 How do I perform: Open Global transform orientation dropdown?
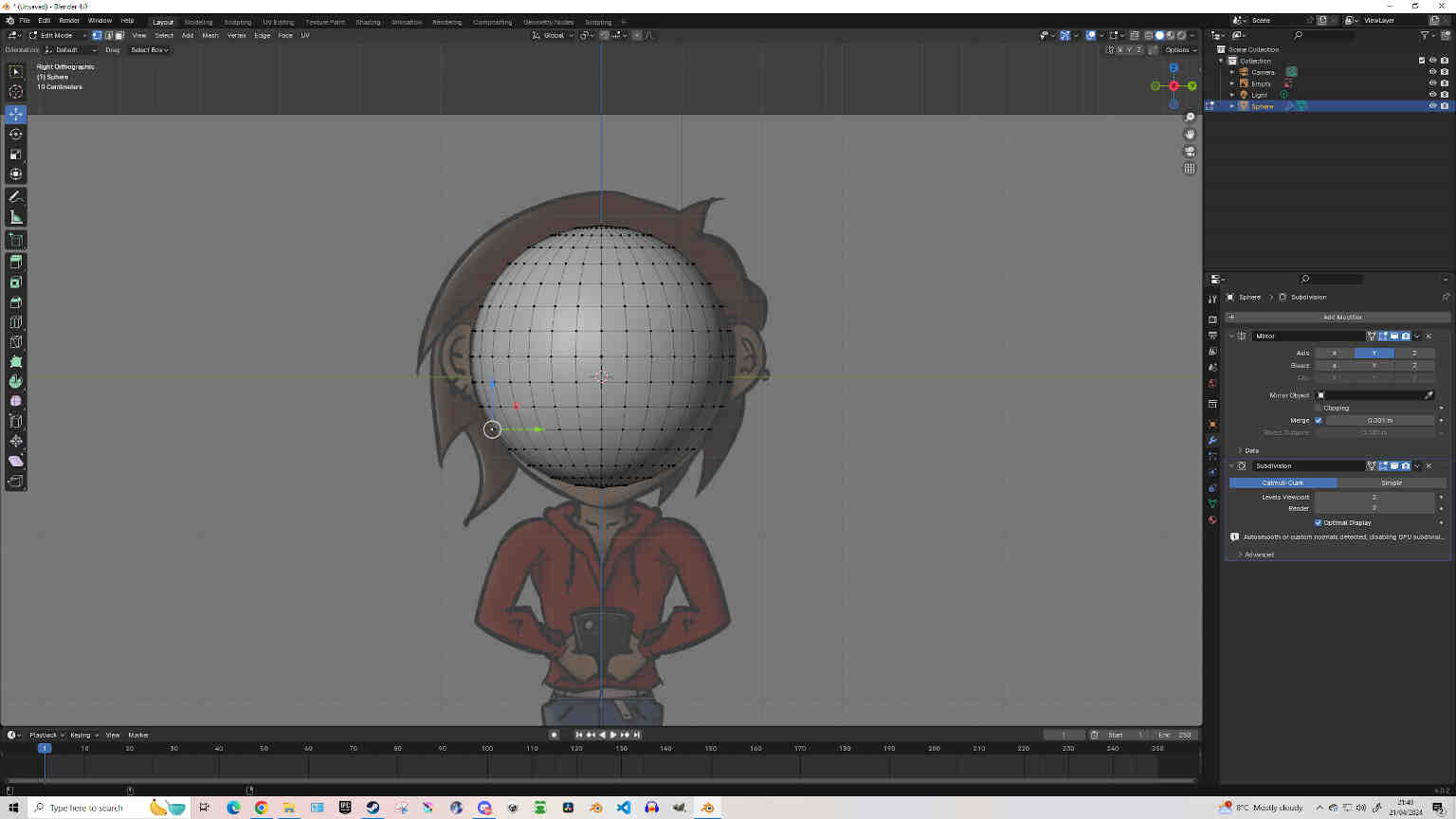pyautogui.click(x=553, y=35)
